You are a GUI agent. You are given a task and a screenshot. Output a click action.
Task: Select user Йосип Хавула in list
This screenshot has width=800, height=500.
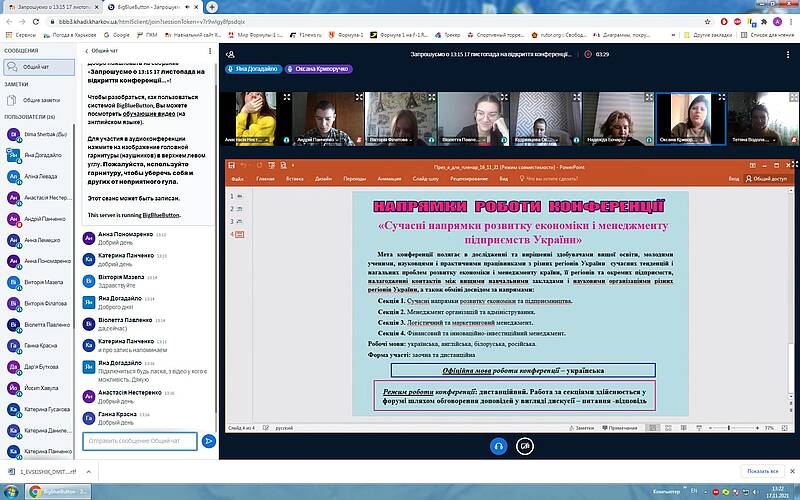pyautogui.click(x=39, y=388)
